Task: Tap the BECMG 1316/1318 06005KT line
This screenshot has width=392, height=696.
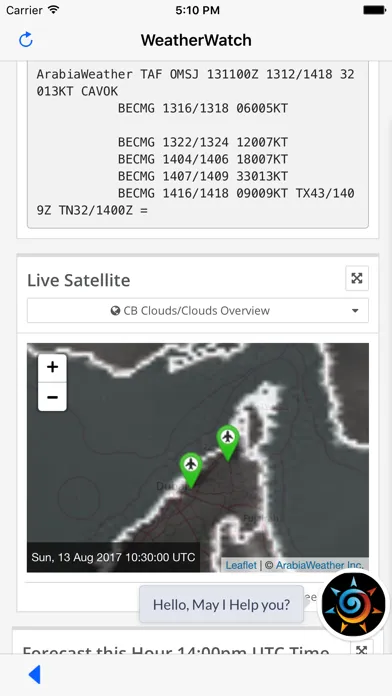Action: click(x=203, y=108)
